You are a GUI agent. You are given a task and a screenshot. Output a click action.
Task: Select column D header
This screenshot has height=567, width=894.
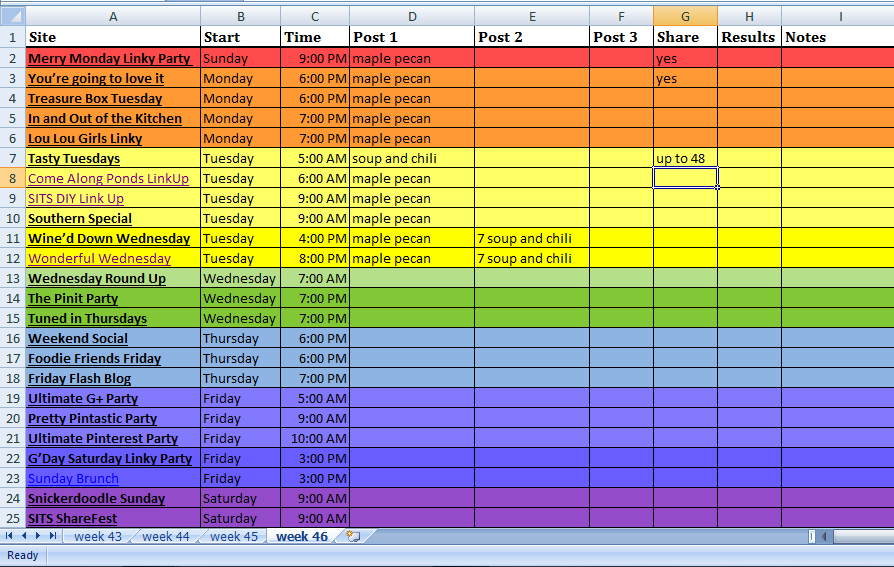412,17
